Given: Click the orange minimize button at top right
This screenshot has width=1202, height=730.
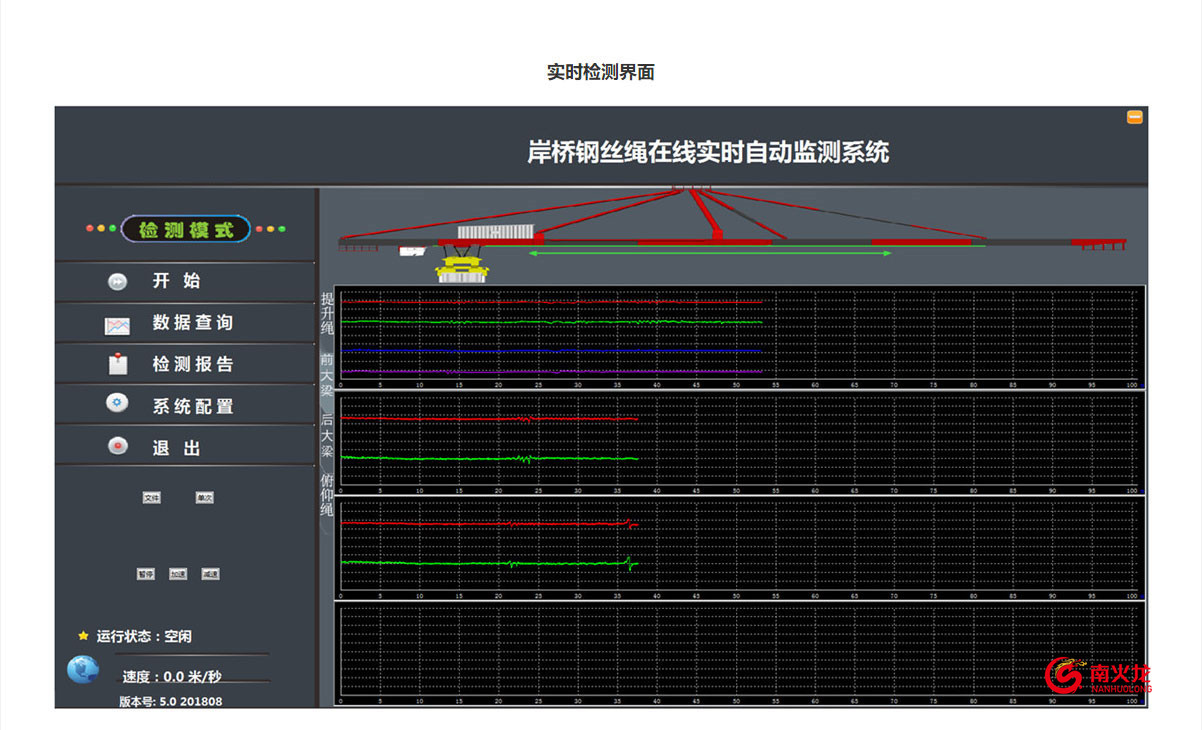Looking at the screenshot, I should (x=1134, y=117).
